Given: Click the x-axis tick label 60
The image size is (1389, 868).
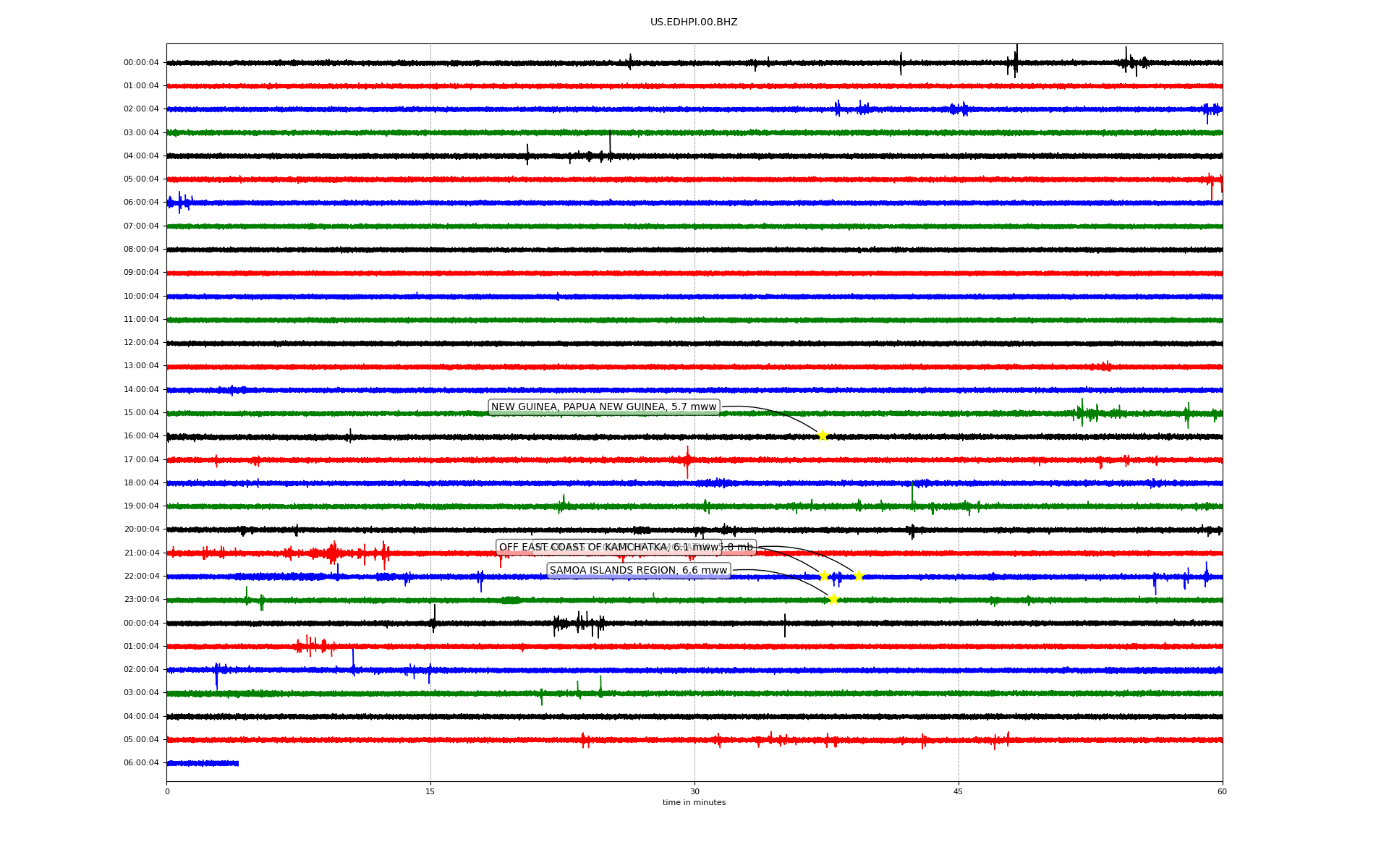Looking at the screenshot, I should (1222, 792).
